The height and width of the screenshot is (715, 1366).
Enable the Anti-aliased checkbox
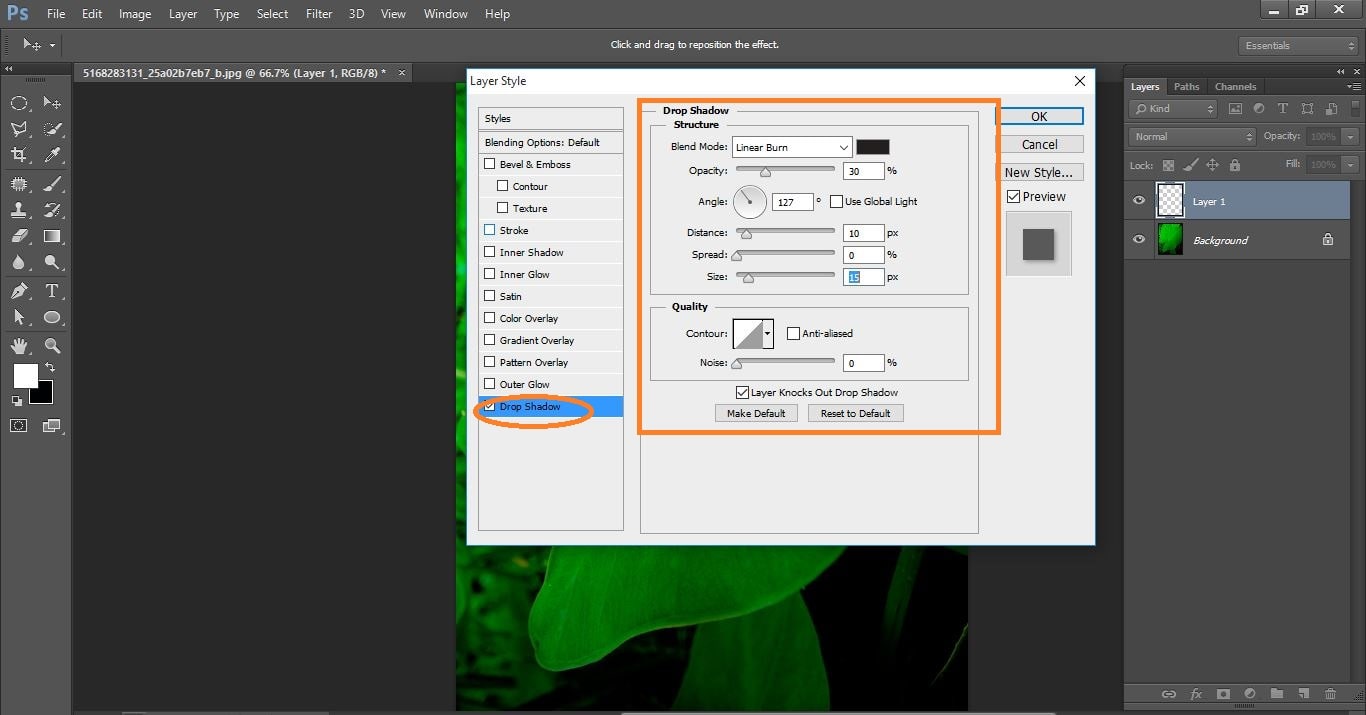coord(794,333)
